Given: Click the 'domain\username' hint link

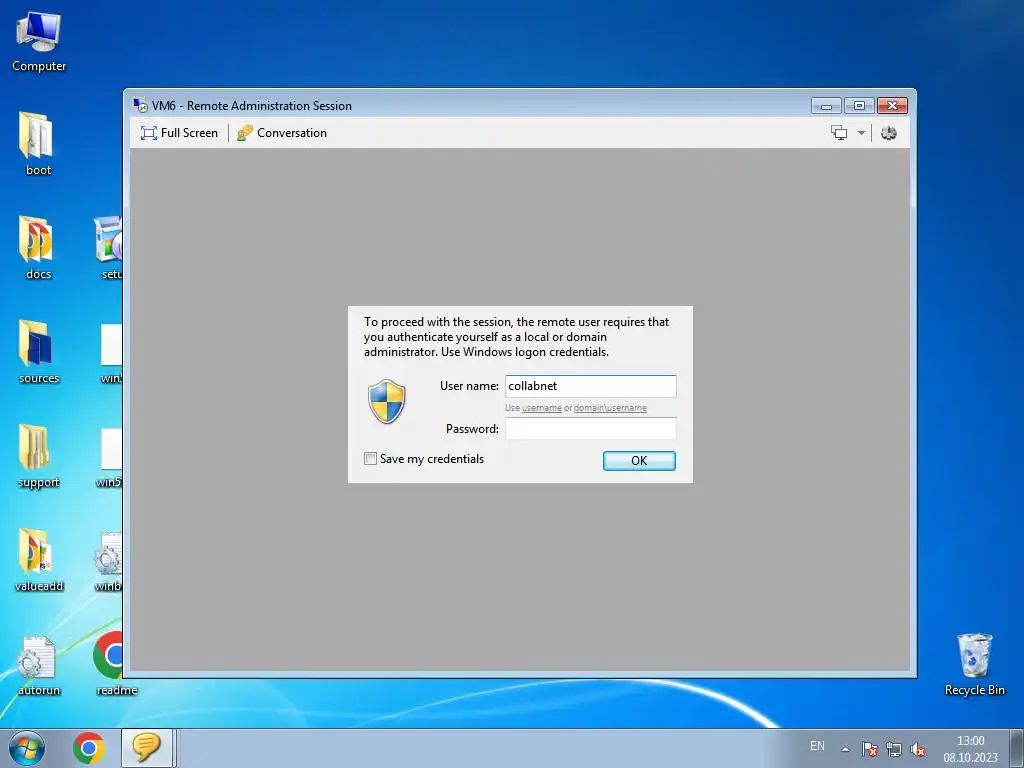Looking at the screenshot, I should [x=610, y=408].
